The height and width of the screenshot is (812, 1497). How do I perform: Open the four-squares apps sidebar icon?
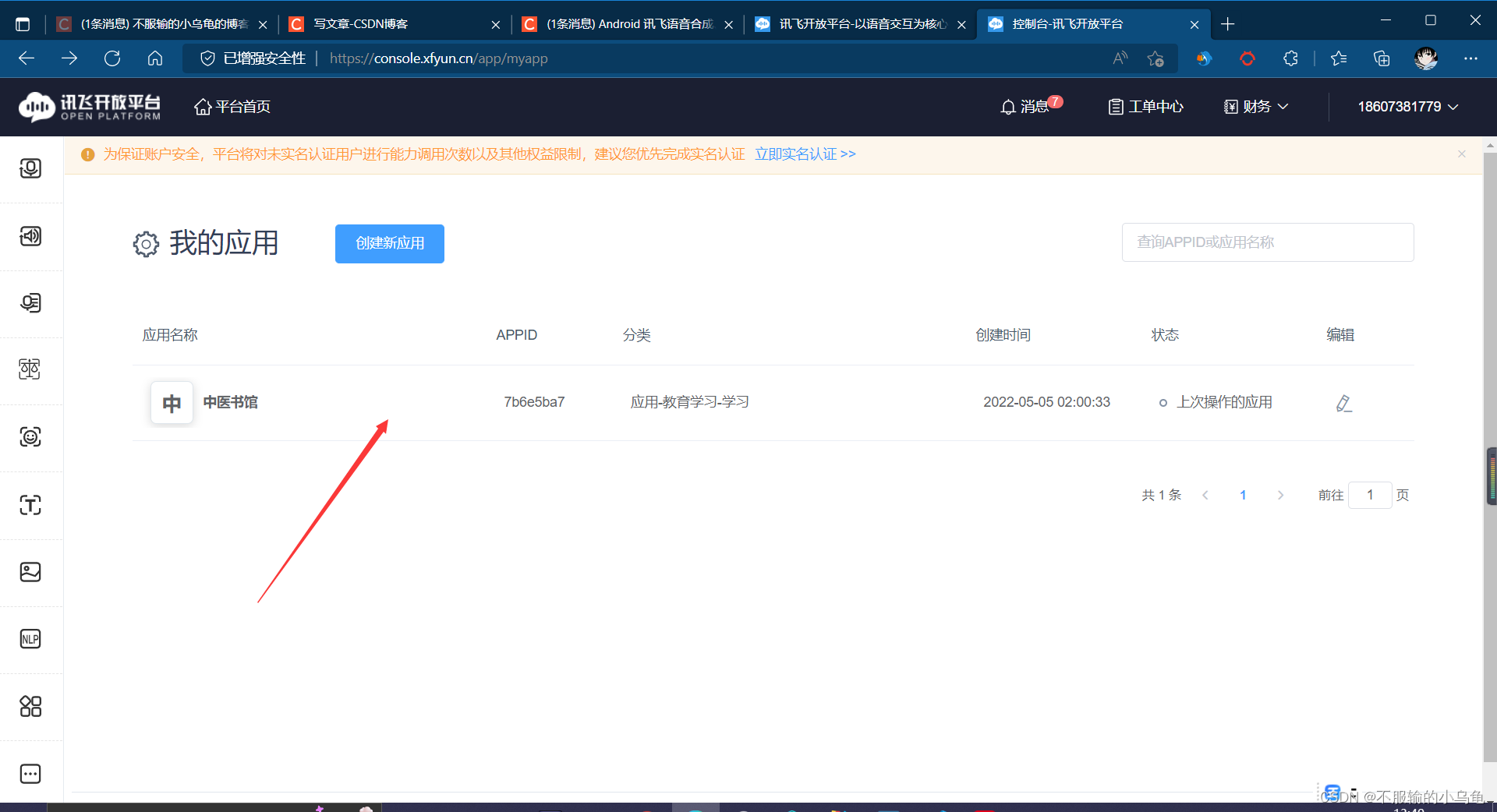(30, 707)
